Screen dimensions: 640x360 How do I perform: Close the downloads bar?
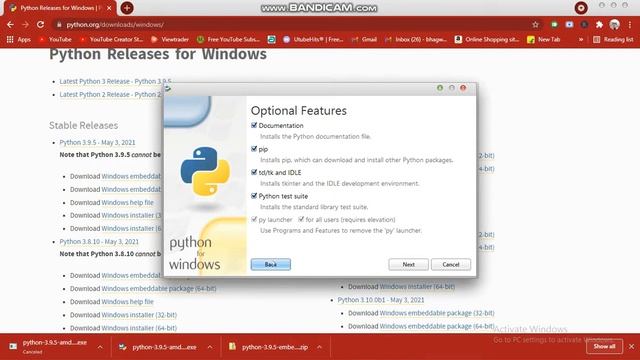click(631, 347)
